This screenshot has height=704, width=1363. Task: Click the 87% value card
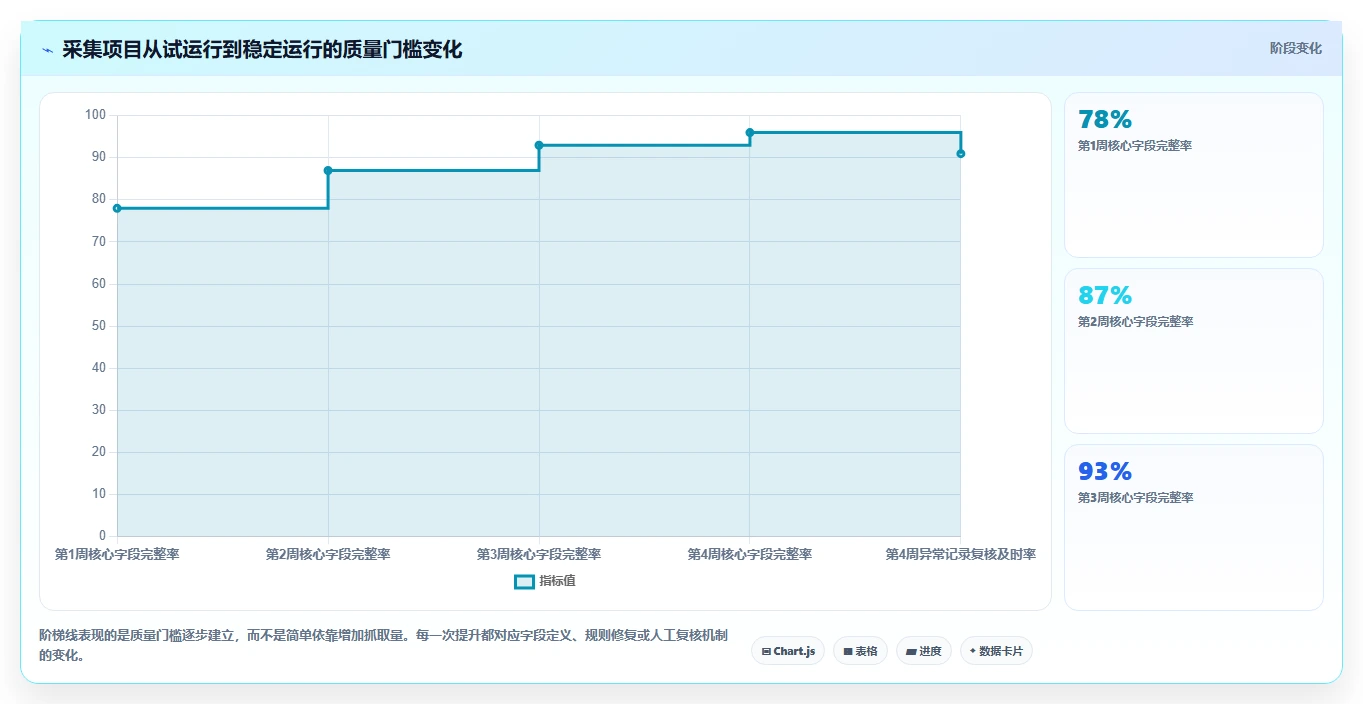click(x=1194, y=351)
